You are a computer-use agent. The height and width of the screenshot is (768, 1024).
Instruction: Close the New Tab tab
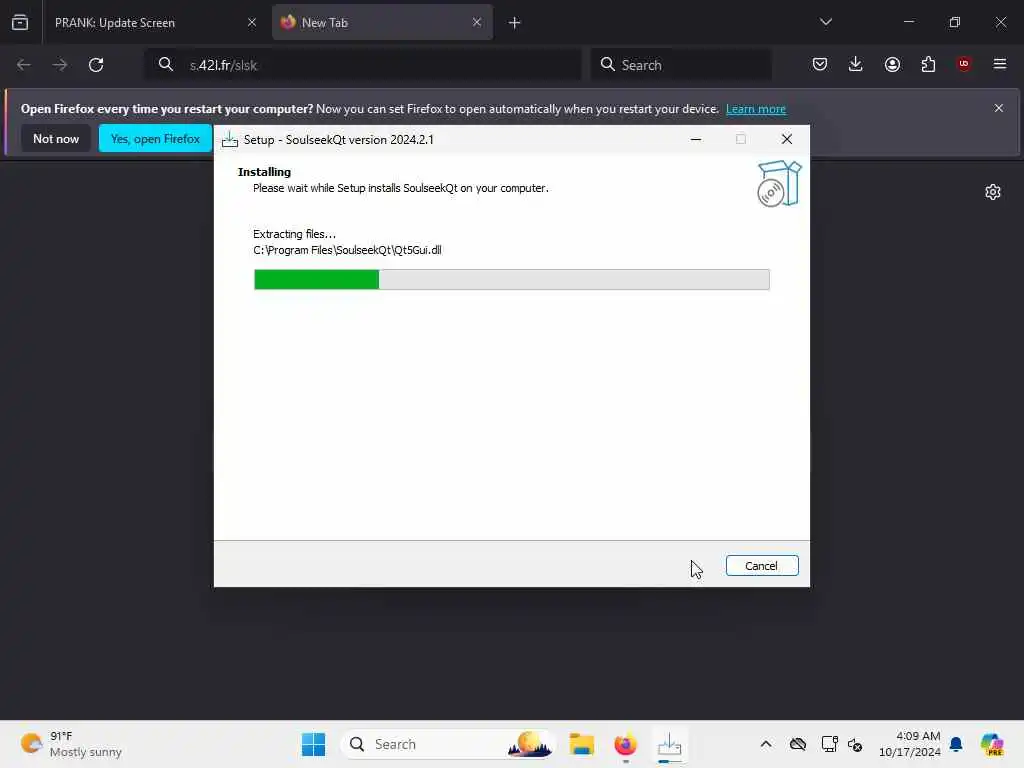point(477,23)
